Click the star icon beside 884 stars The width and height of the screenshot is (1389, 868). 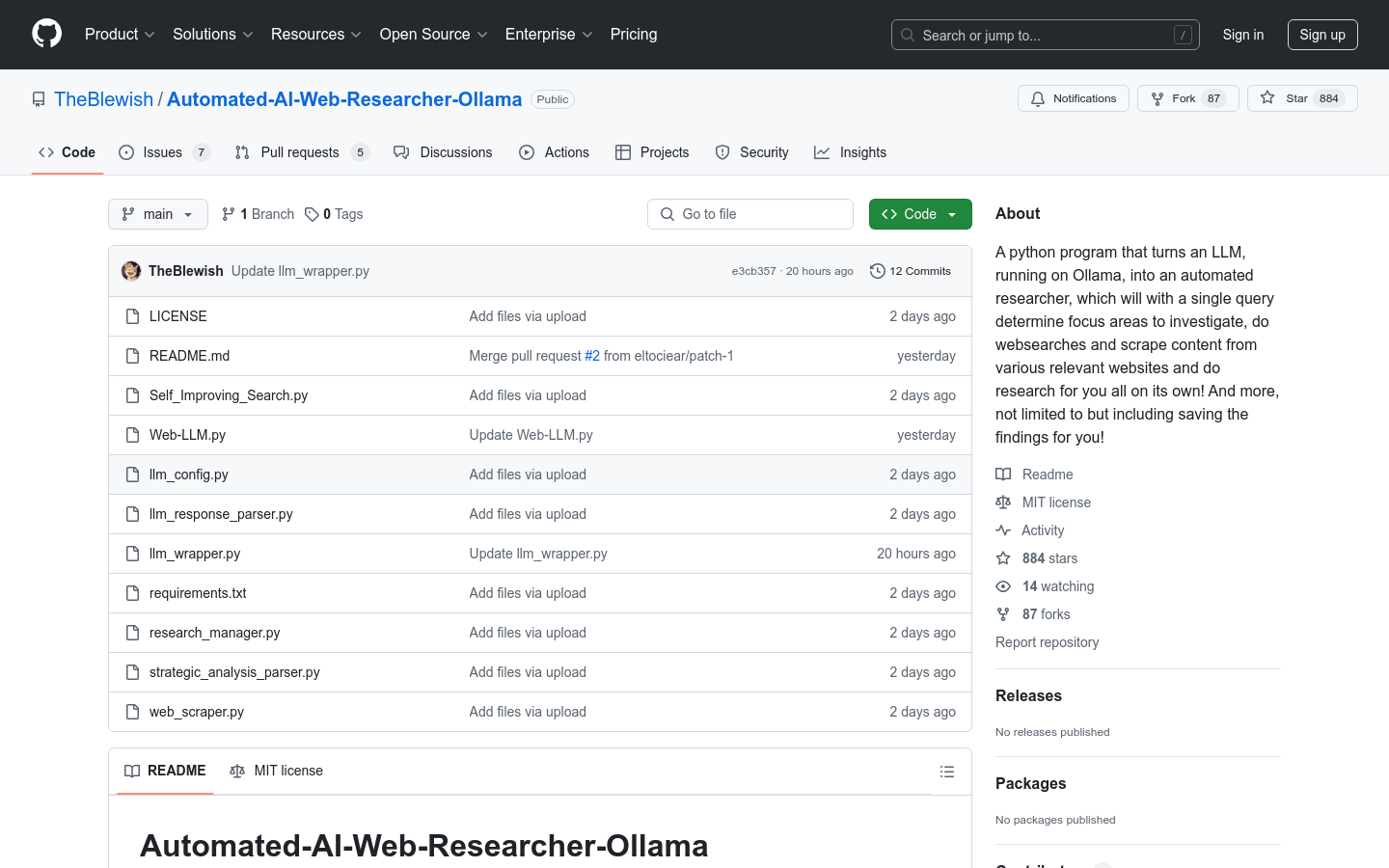[1003, 557]
